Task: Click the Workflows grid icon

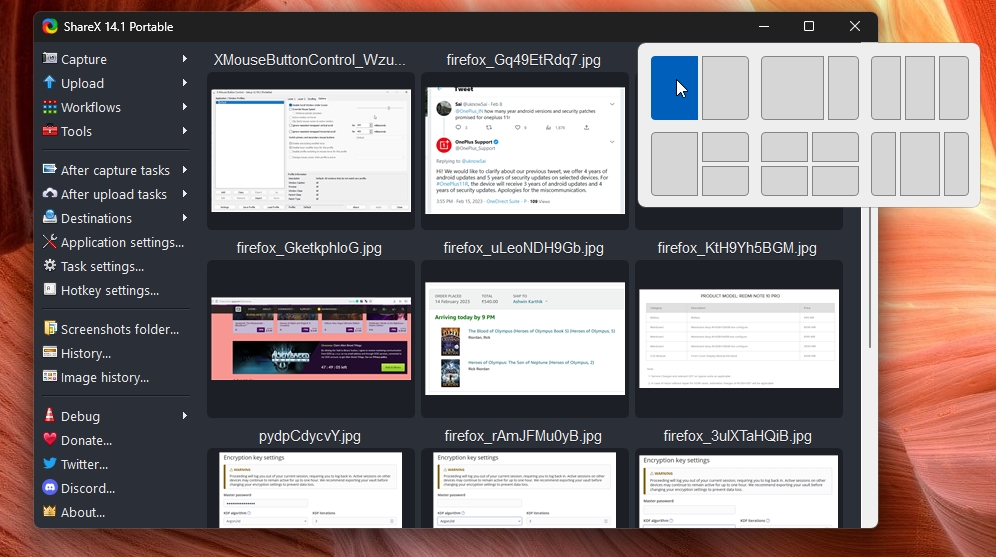Action: click(50, 107)
